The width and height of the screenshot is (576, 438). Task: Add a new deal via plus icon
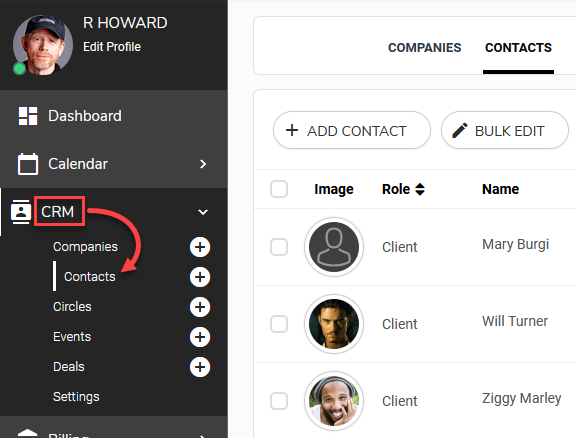pyautogui.click(x=200, y=367)
